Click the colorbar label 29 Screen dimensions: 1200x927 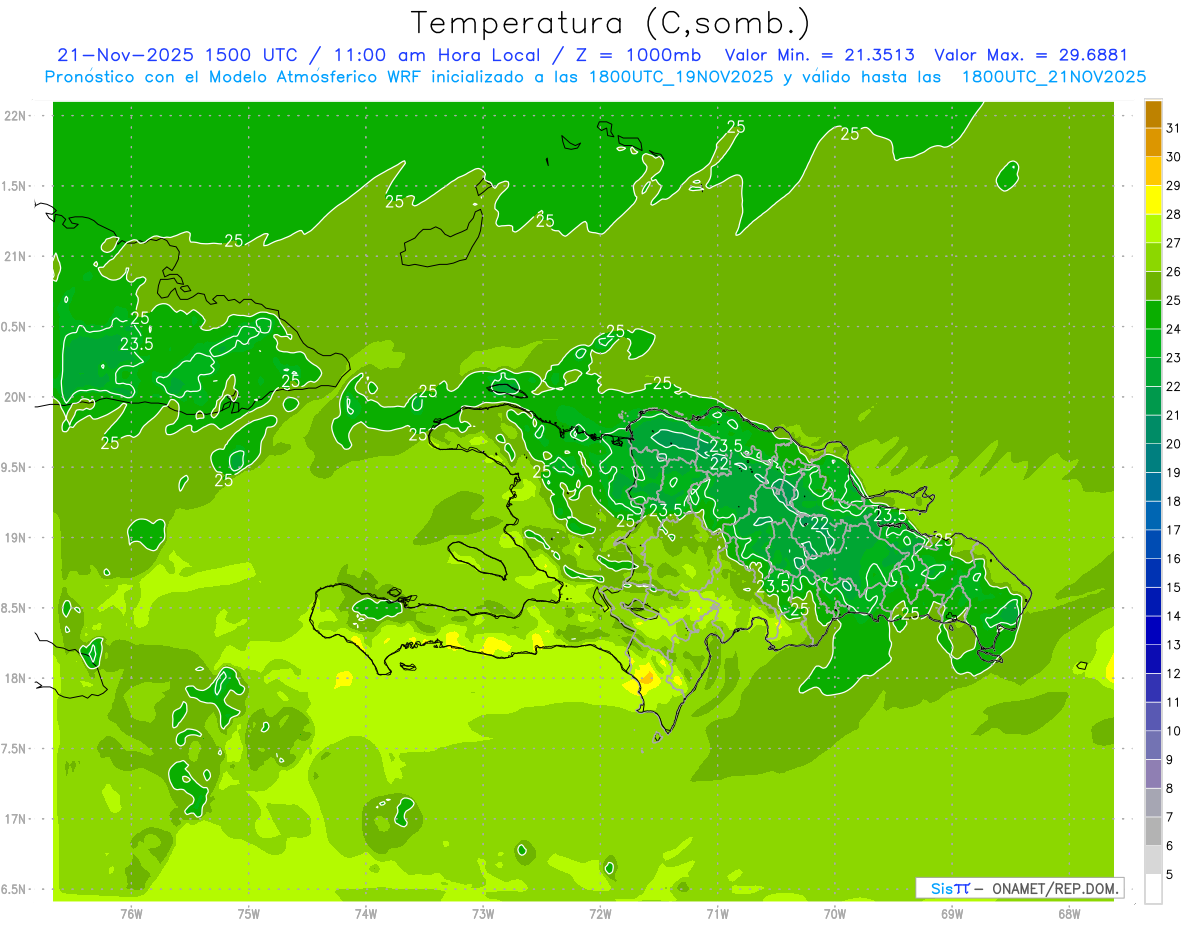(1174, 185)
